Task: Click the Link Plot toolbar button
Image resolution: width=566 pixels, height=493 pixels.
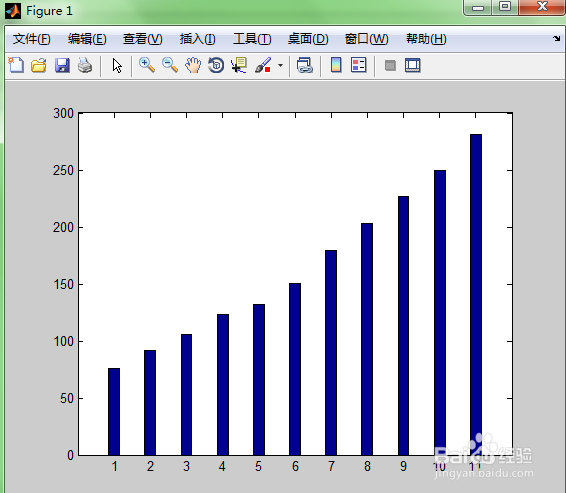Action: 305,65
